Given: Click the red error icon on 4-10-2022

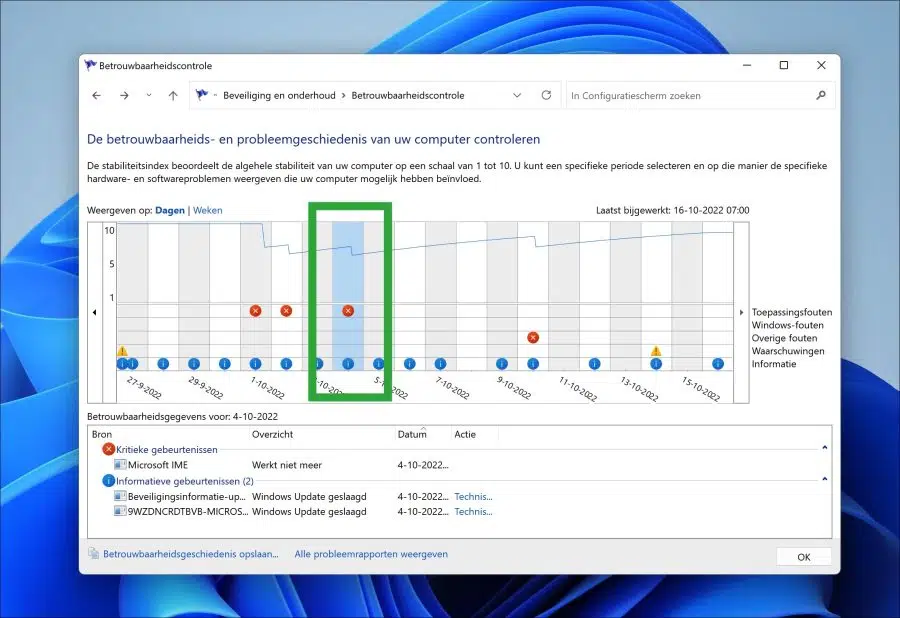Looking at the screenshot, I should coord(348,311).
